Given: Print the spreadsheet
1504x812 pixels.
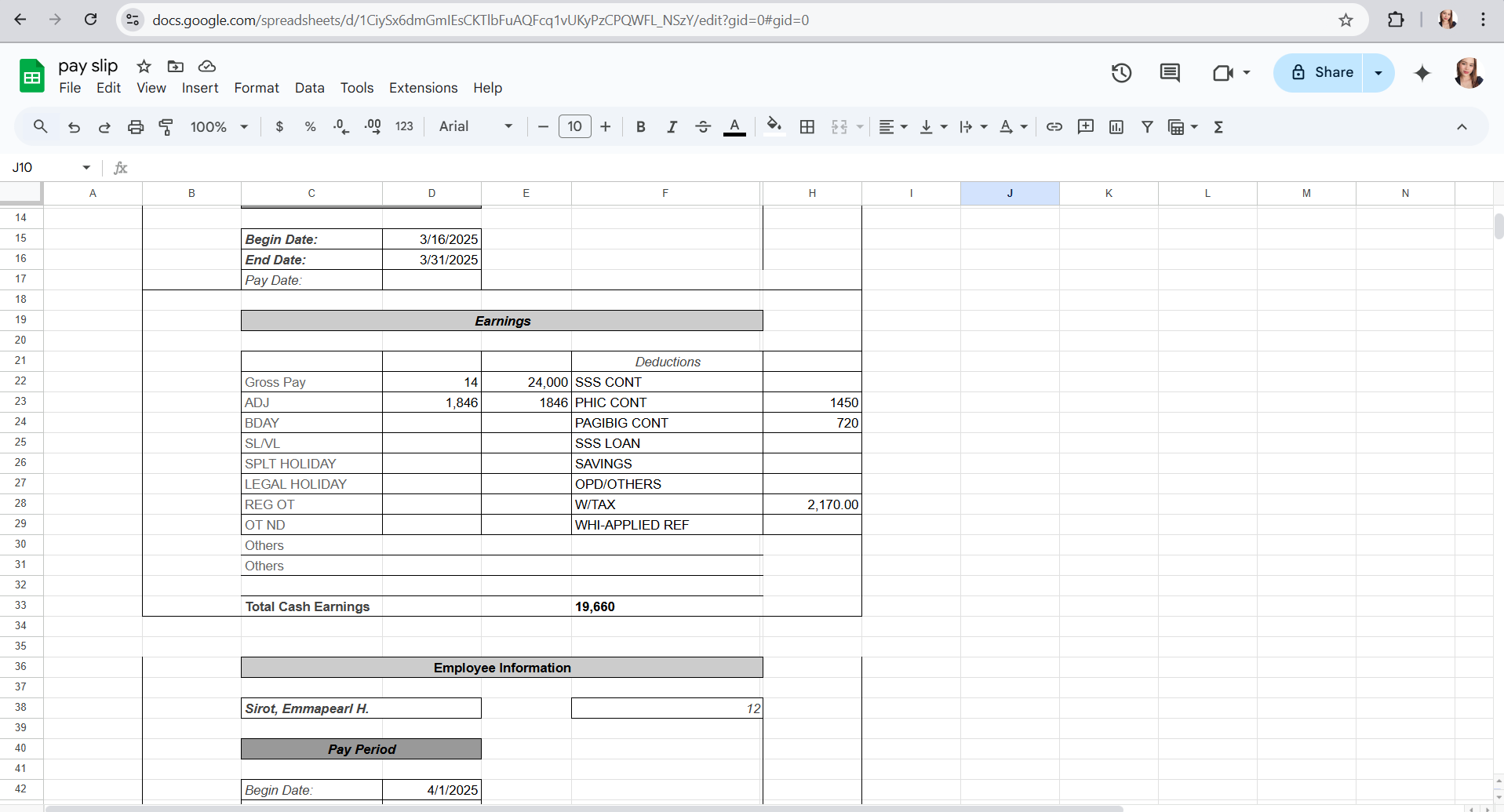Looking at the screenshot, I should click(x=136, y=126).
